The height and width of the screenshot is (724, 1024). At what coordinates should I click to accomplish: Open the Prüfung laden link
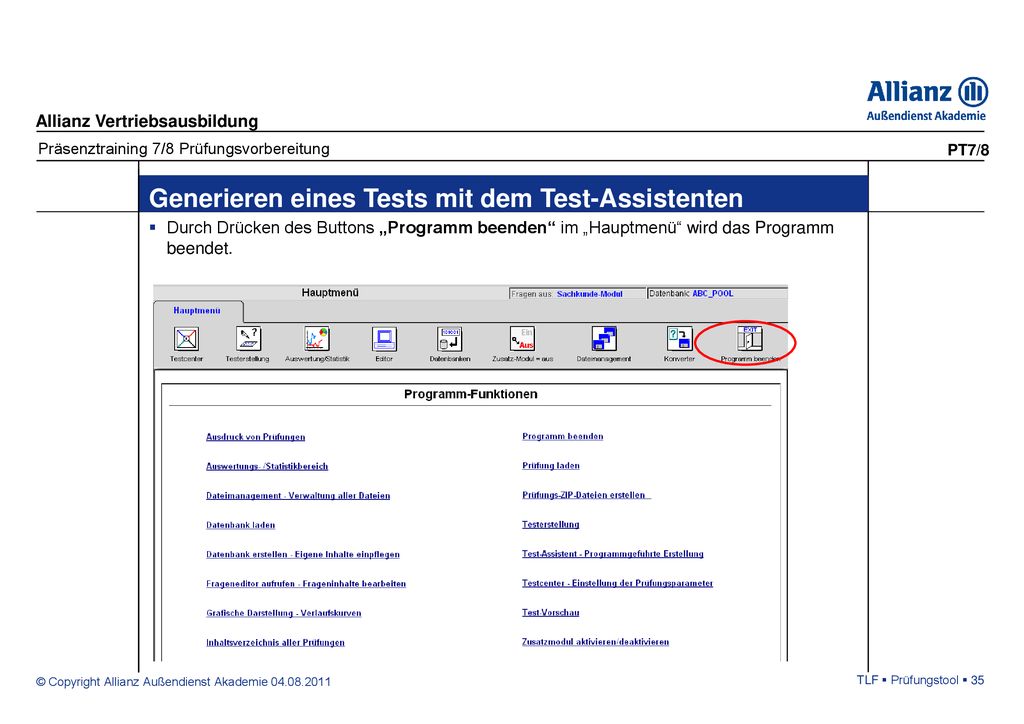551,465
